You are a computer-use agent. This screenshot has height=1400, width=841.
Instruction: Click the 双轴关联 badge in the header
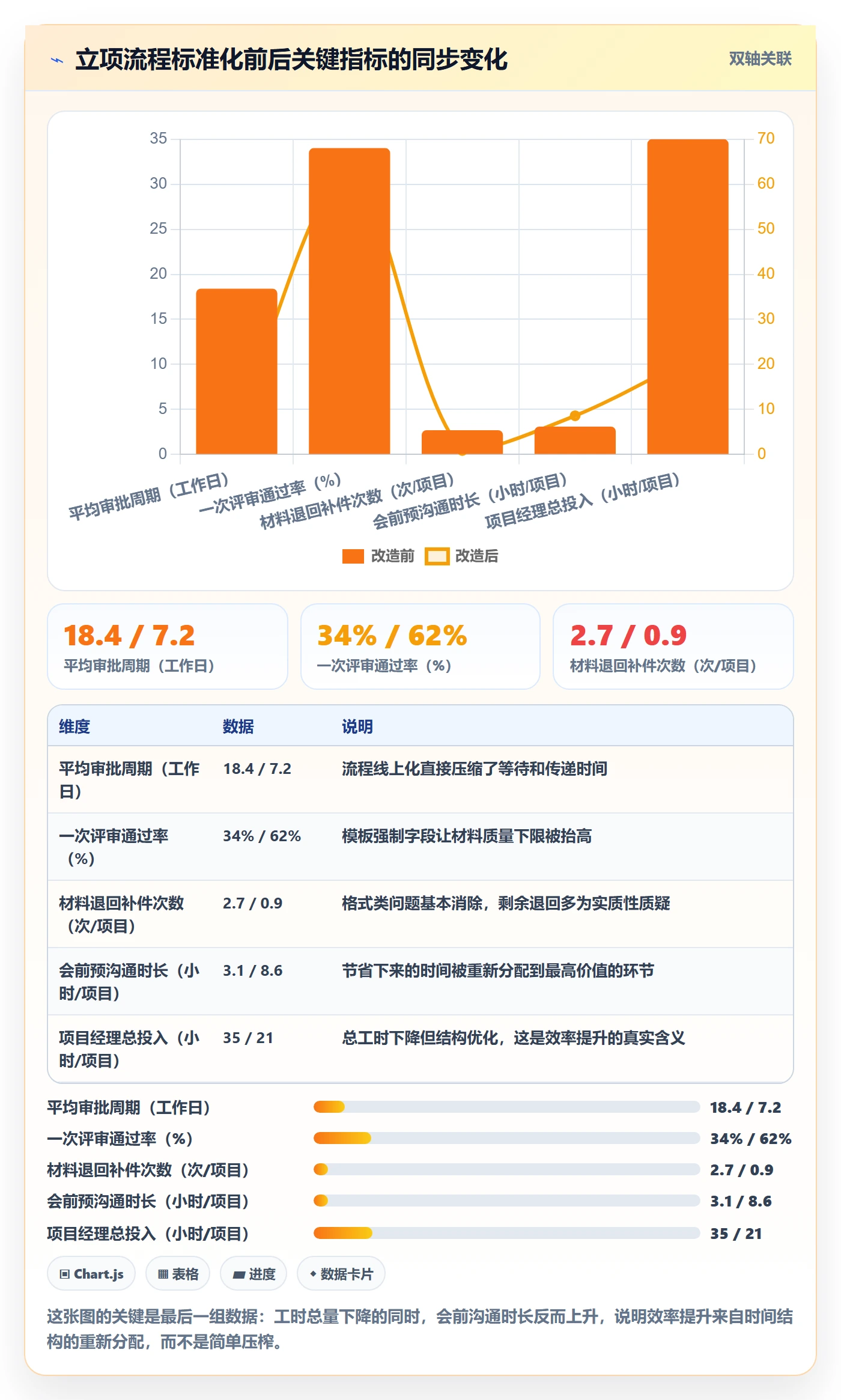pos(760,59)
